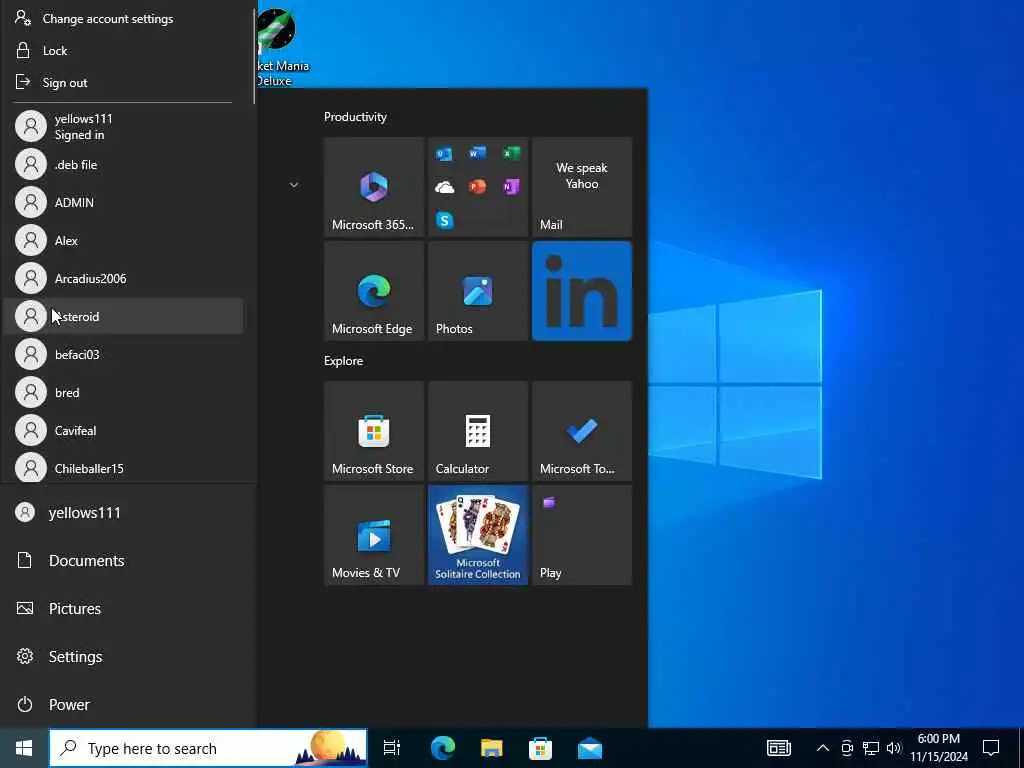Open PowerPoint from the Office tile group
Screen dimensions: 1024x768
477,187
